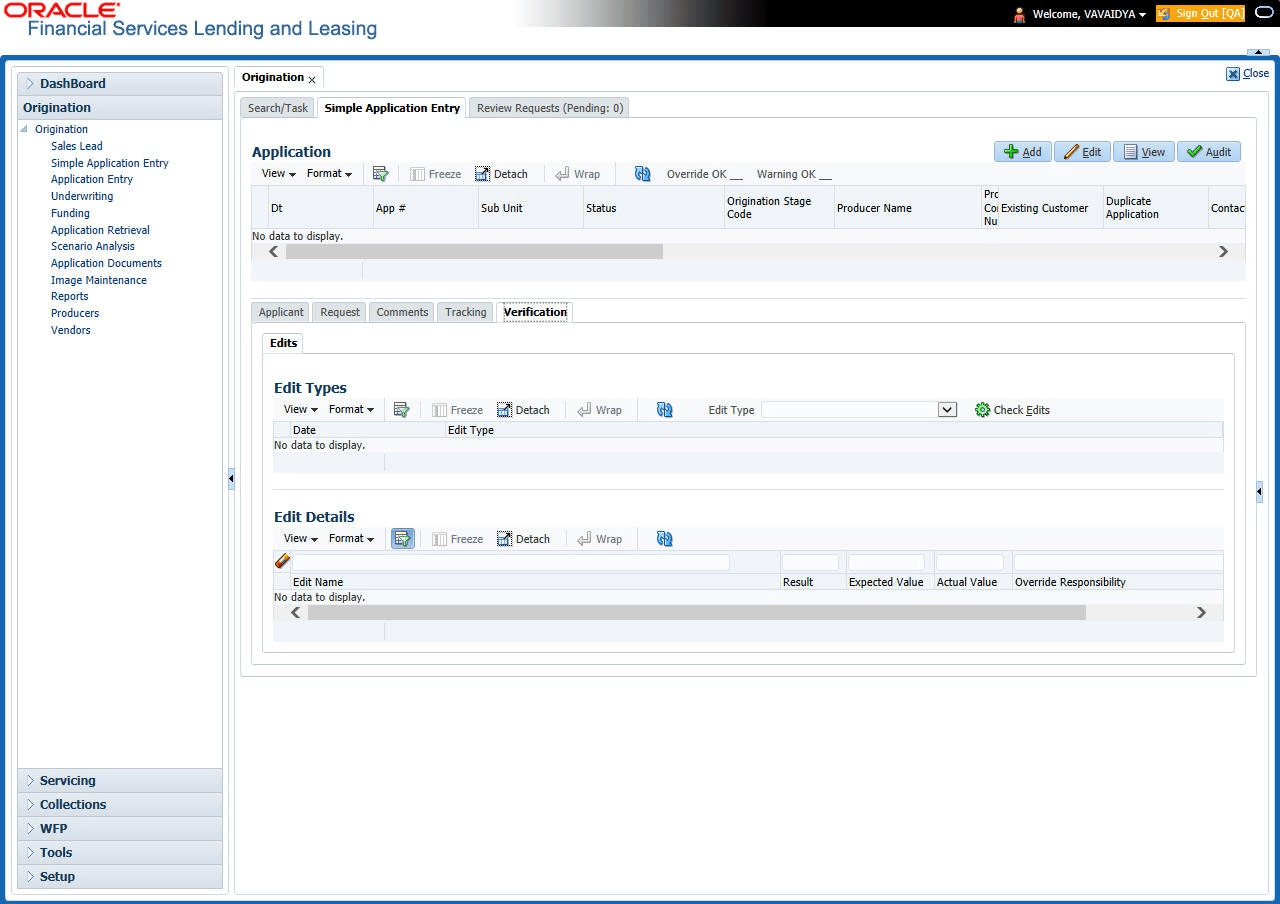
Task: Click the refresh icon in Edit Types toolbar
Action: click(665, 410)
